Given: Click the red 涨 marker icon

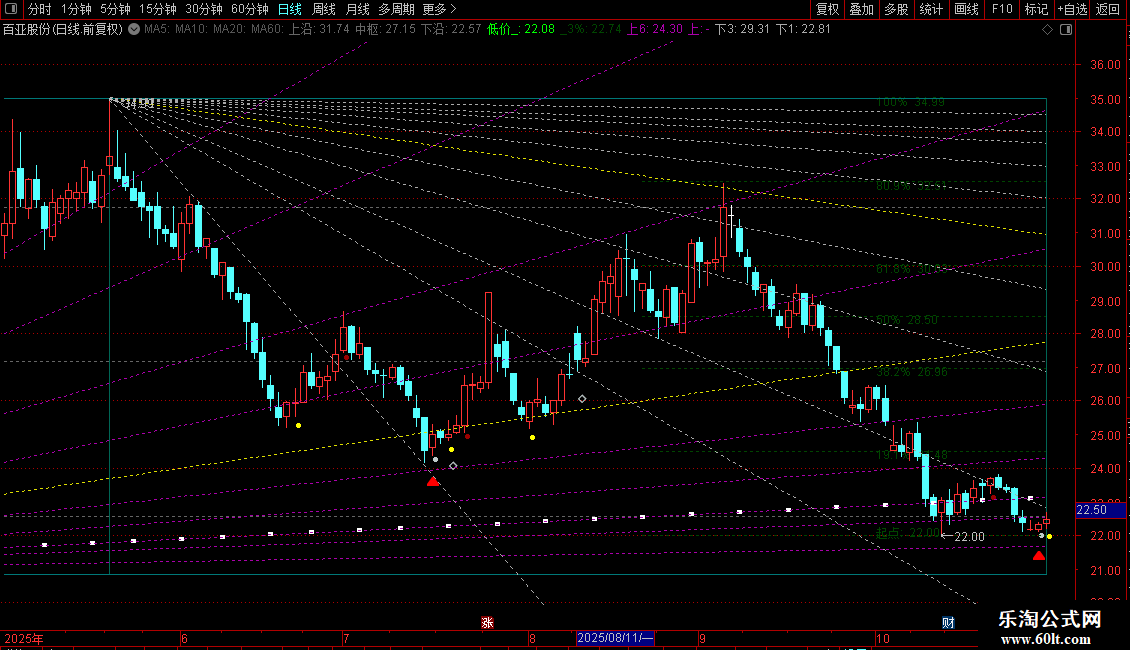Looking at the screenshot, I should click(x=487, y=623).
